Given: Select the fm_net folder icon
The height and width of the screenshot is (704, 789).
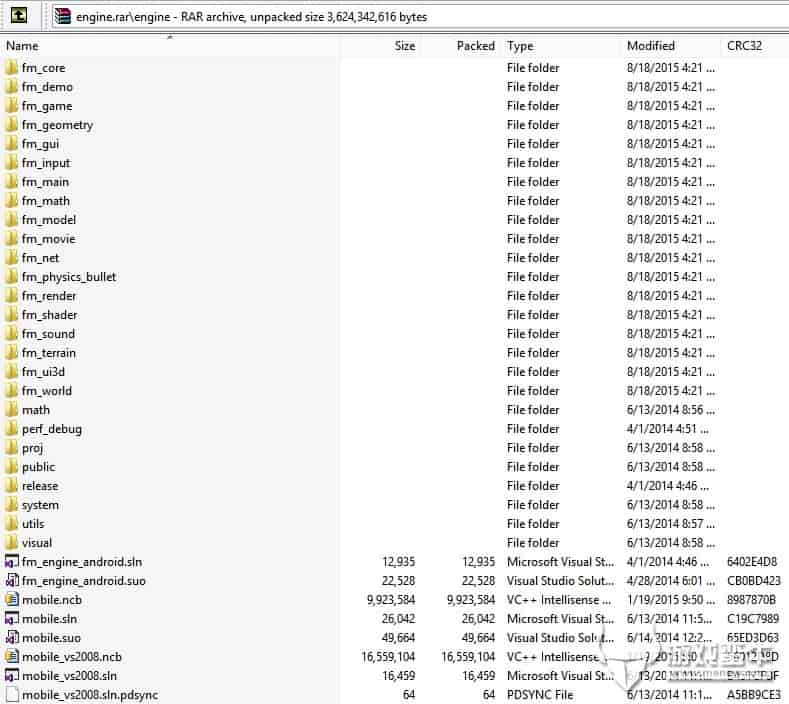Looking at the screenshot, I should (x=11, y=258).
